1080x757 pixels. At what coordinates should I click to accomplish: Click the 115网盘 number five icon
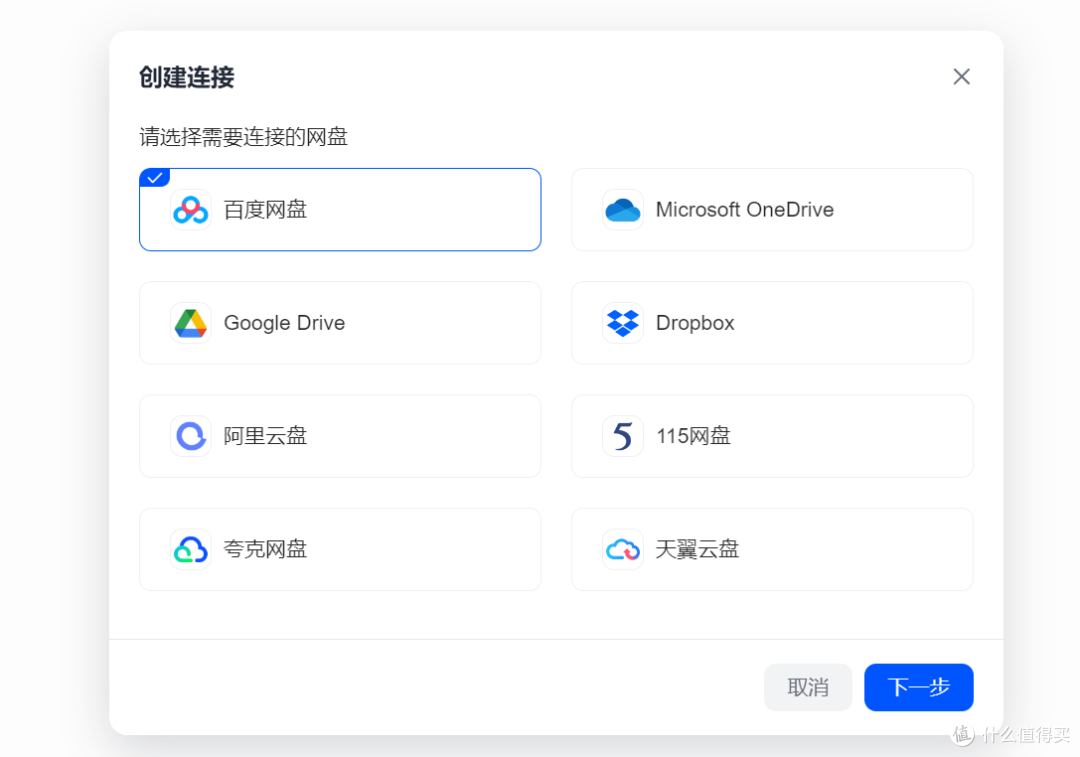[x=623, y=436]
